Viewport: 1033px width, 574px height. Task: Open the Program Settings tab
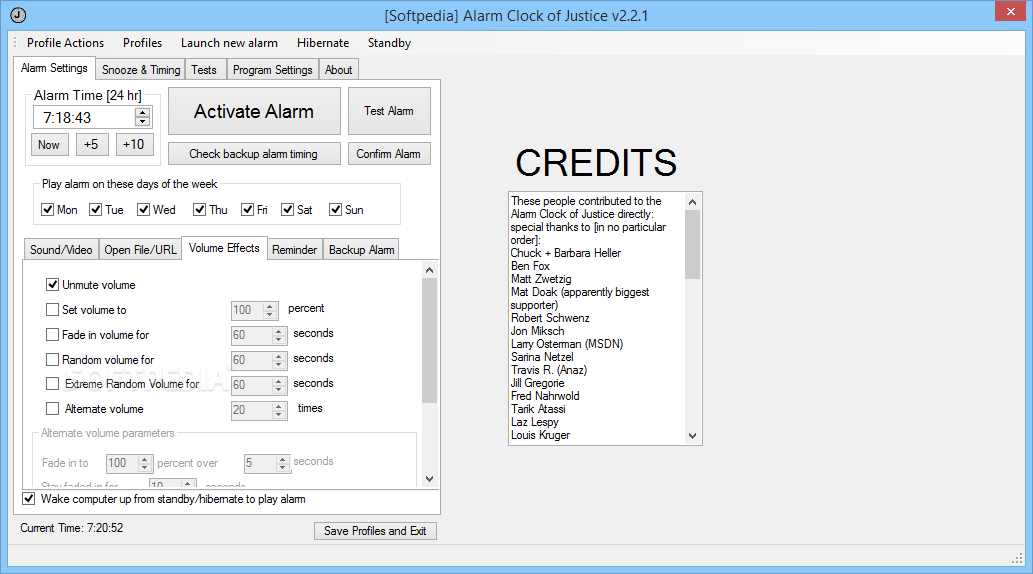click(273, 70)
